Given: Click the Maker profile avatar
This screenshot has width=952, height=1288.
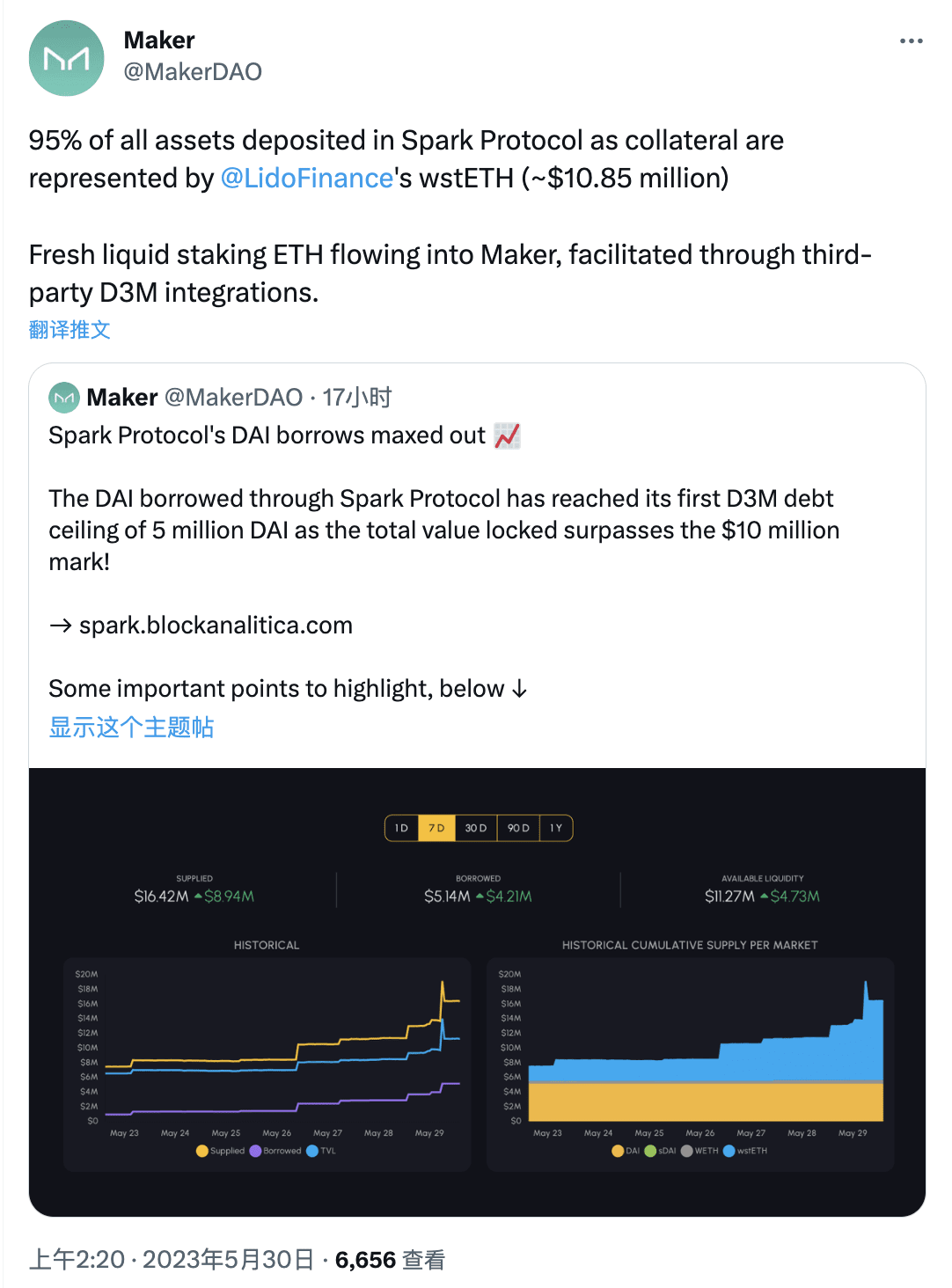Looking at the screenshot, I should tap(66, 57).
